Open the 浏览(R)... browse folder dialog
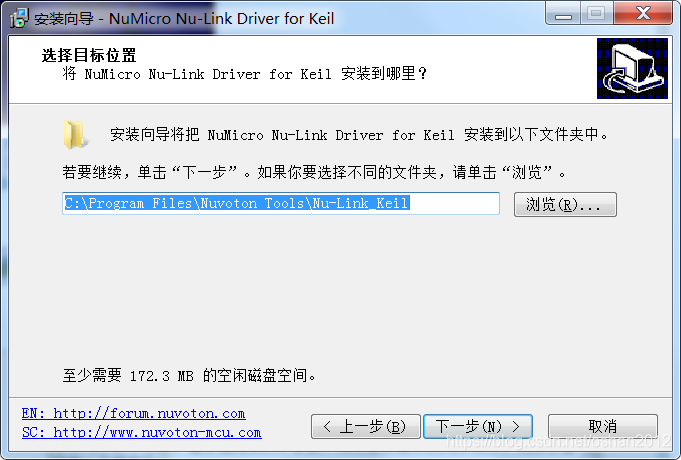The image size is (681, 460). [565, 204]
